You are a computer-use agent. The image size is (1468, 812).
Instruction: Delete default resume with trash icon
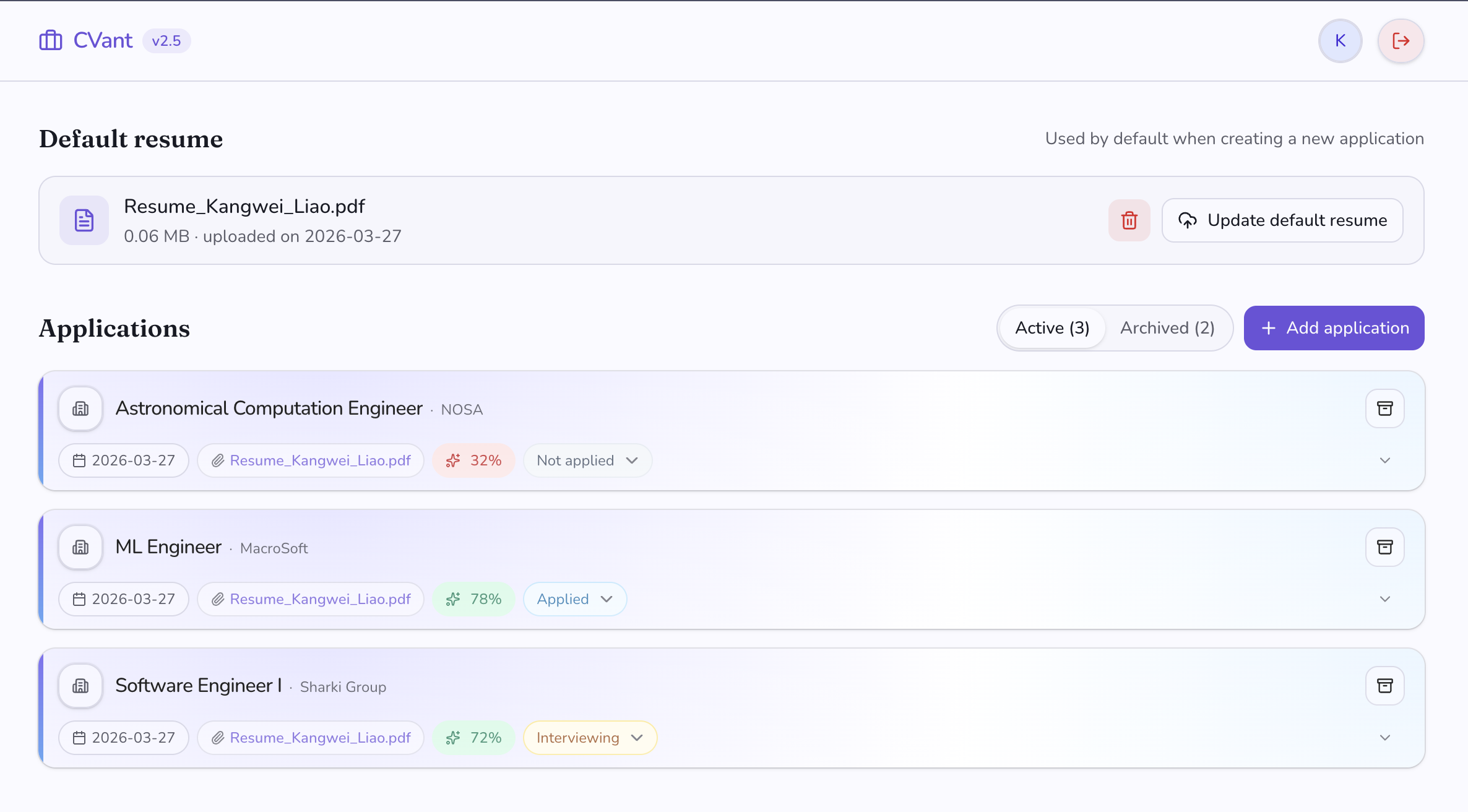[1129, 220]
